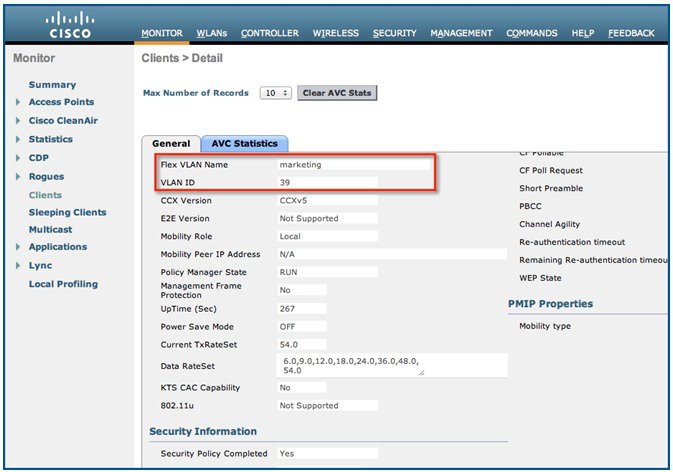The width and height of the screenshot is (673, 472).
Task: Click UpTime field showing 267
Action: 302,309
